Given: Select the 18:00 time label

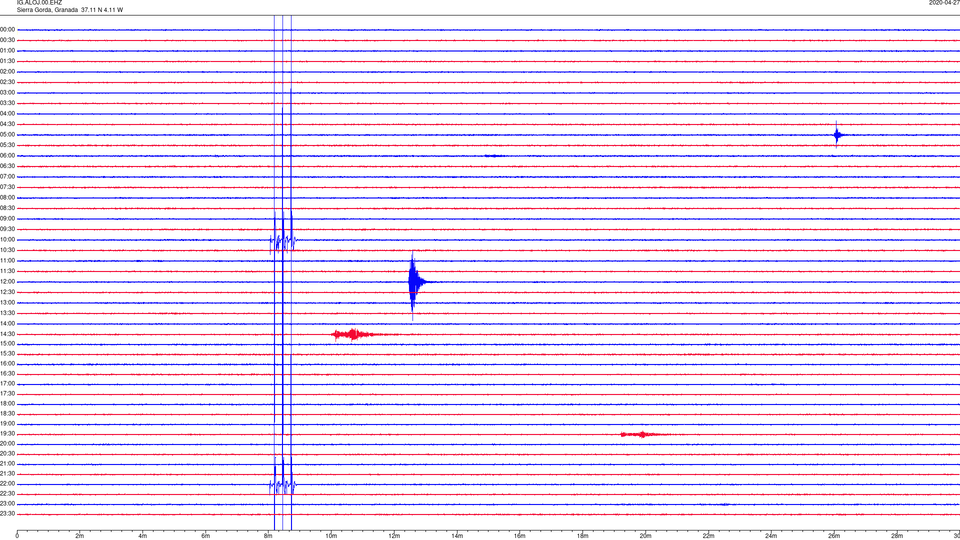Looking at the screenshot, I should coord(7,404).
